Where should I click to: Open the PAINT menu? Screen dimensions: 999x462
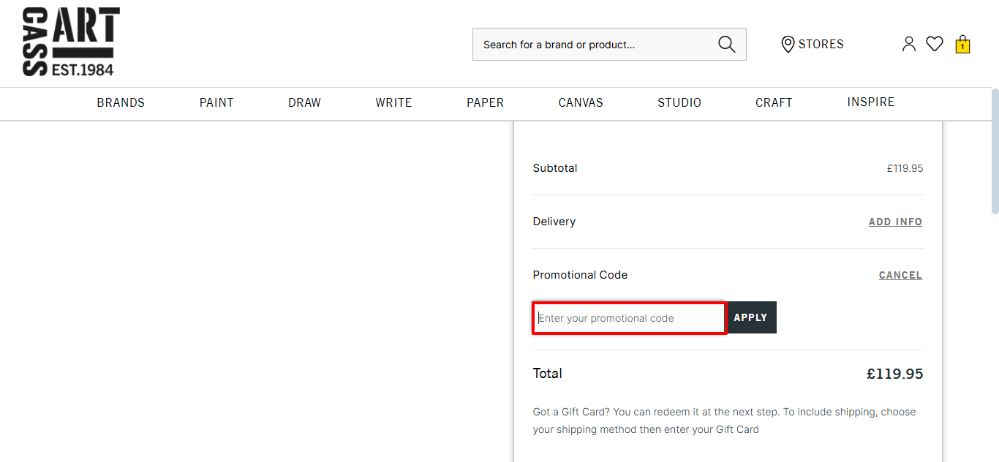[217, 103]
